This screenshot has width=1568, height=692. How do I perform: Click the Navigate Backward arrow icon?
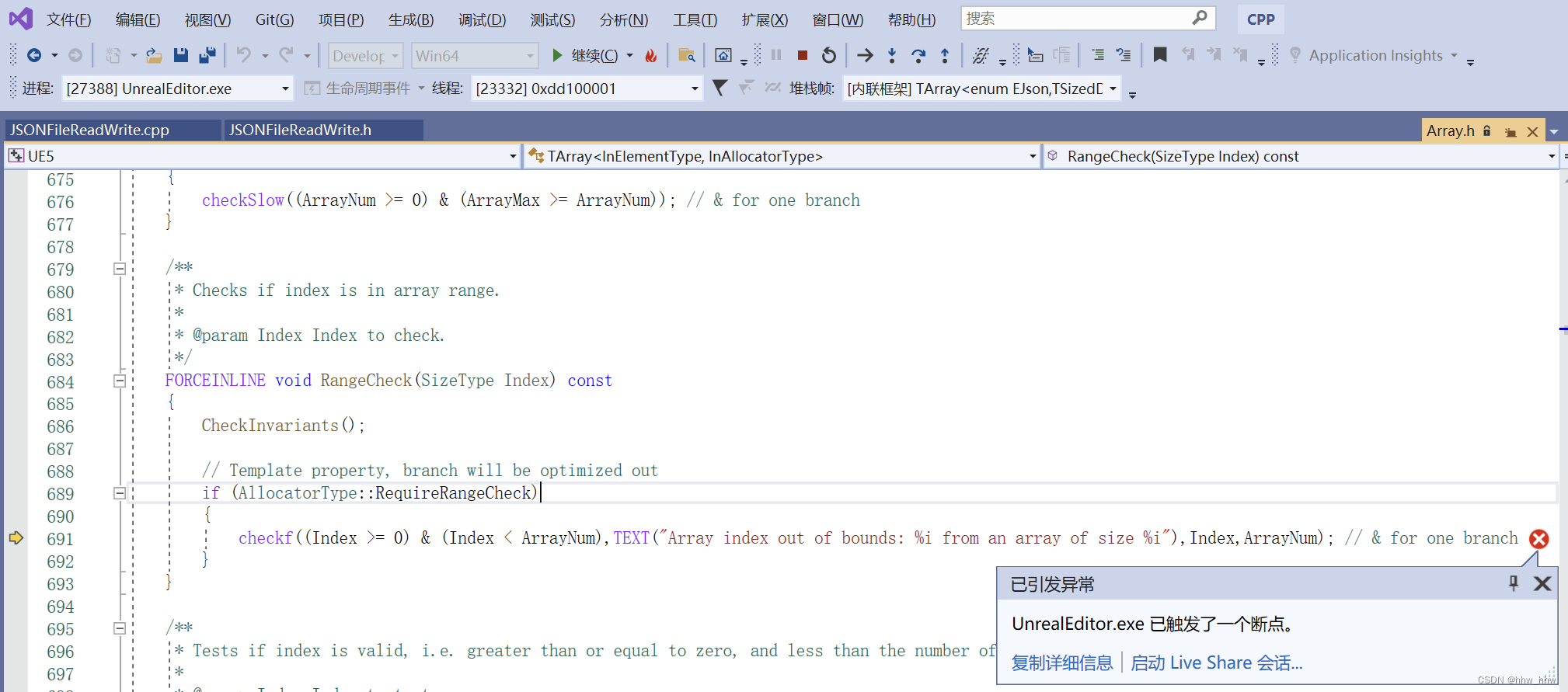(34, 55)
